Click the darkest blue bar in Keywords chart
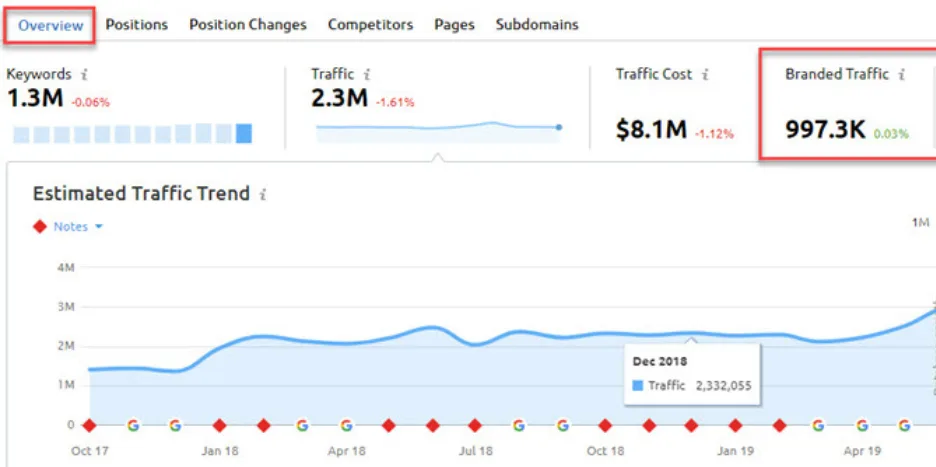The image size is (936, 467). tap(244, 133)
